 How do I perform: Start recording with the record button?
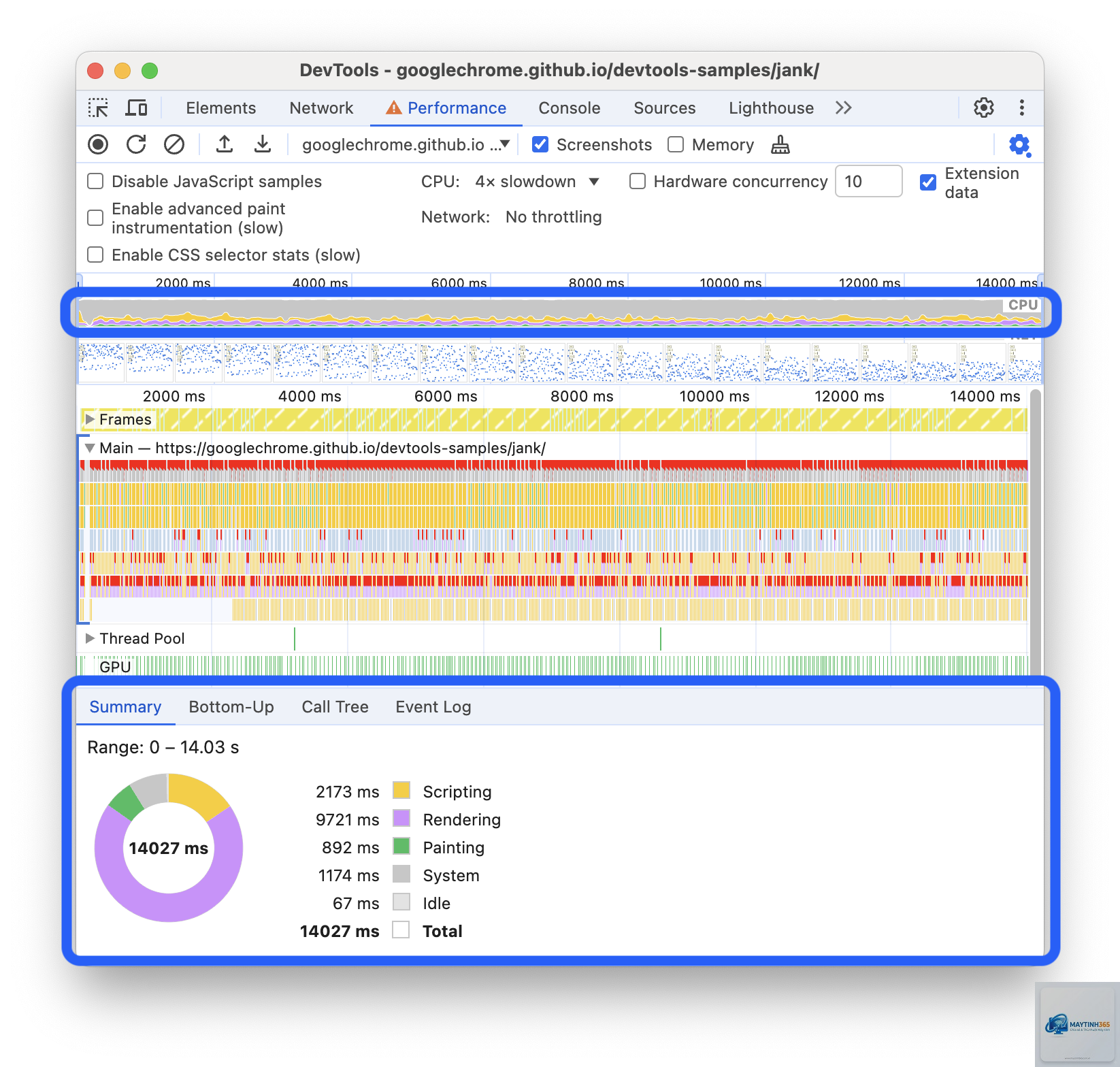click(98, 144)
